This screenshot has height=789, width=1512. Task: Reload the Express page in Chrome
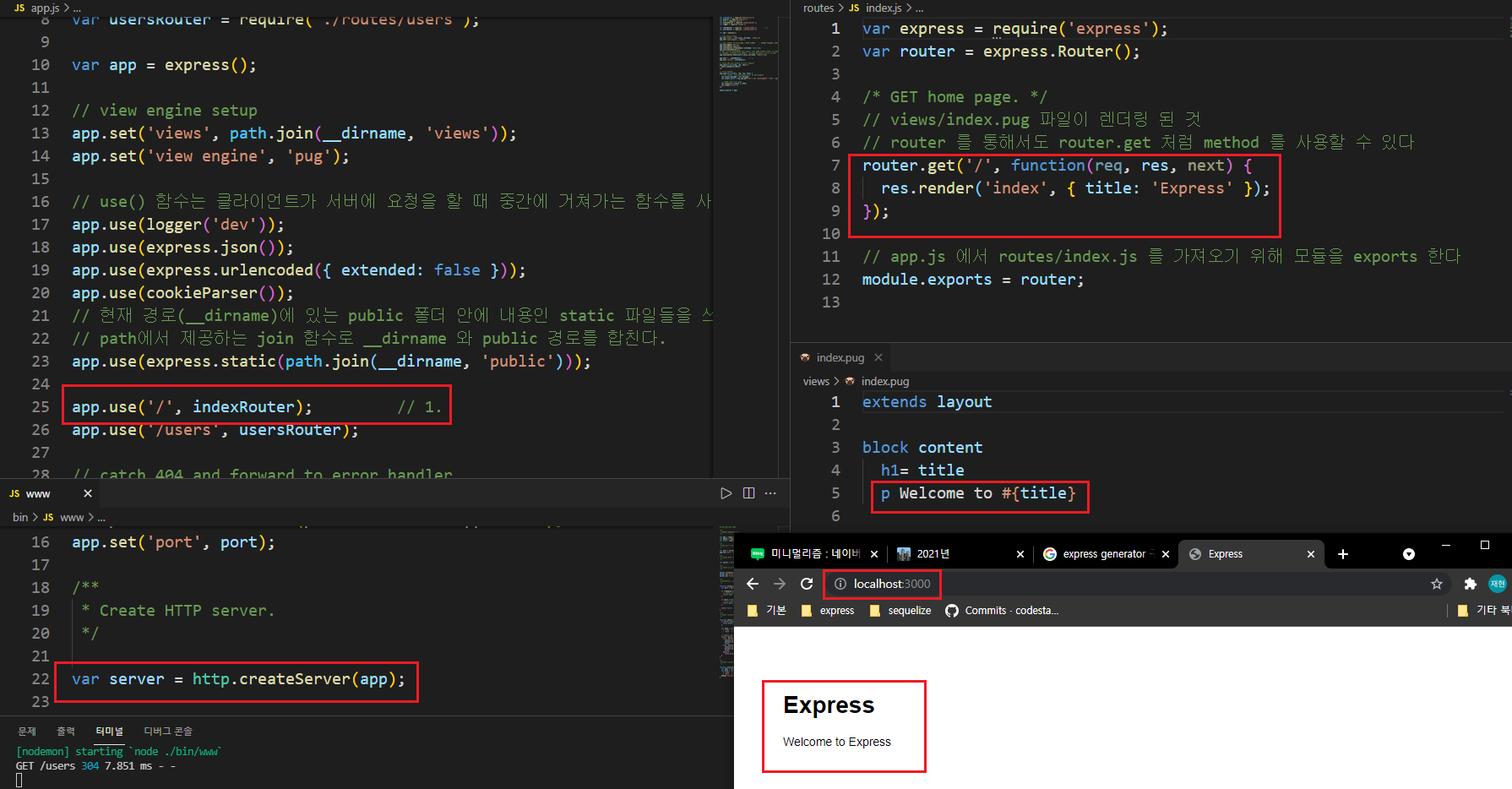click(807, 584)
